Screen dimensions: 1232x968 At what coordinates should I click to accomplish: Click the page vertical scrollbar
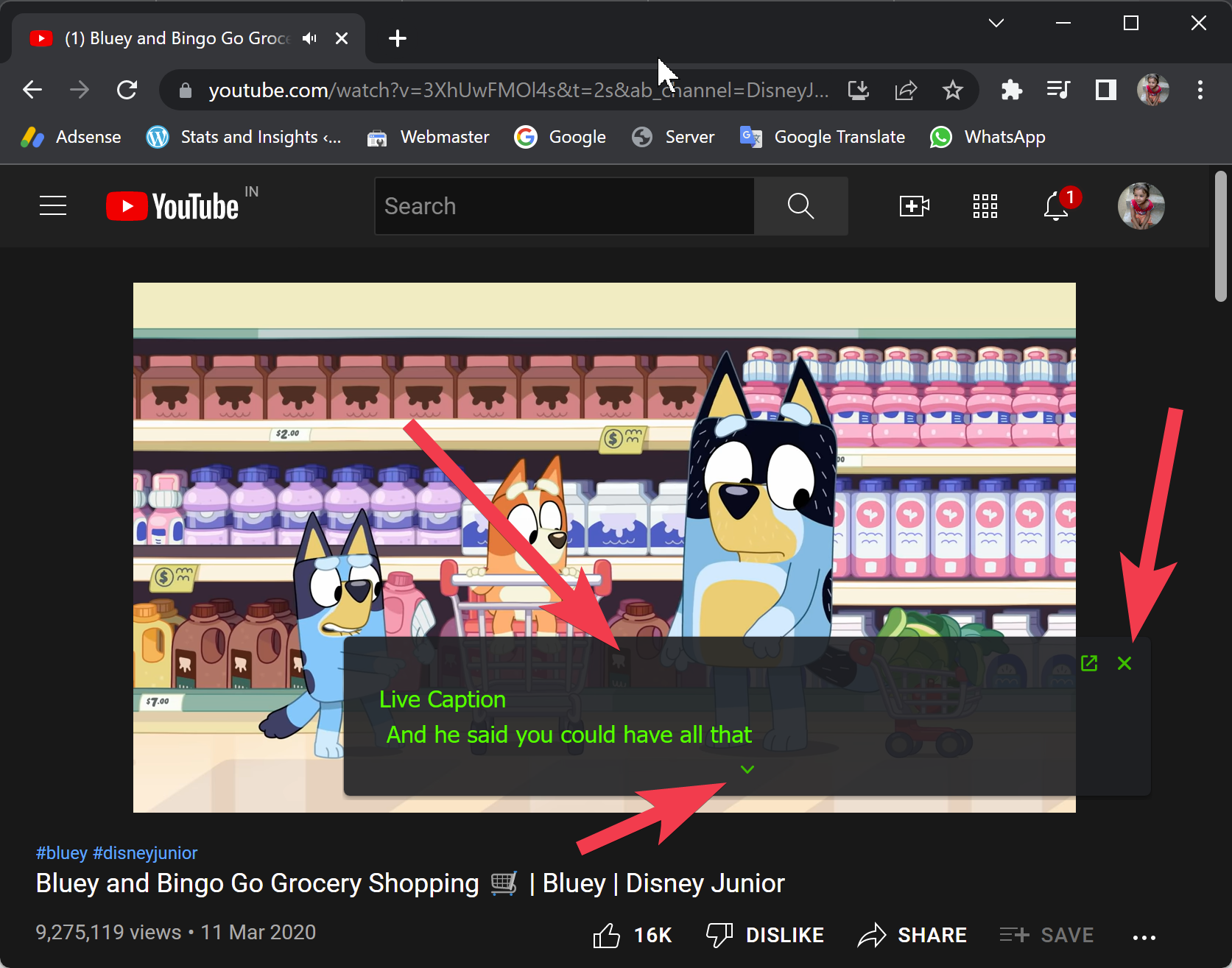pos(1221,236)
